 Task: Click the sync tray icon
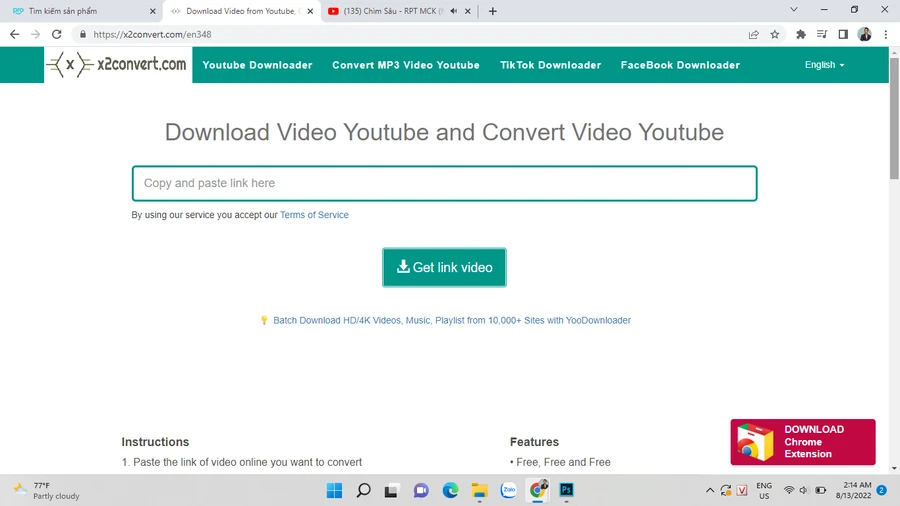coord(726,491)
